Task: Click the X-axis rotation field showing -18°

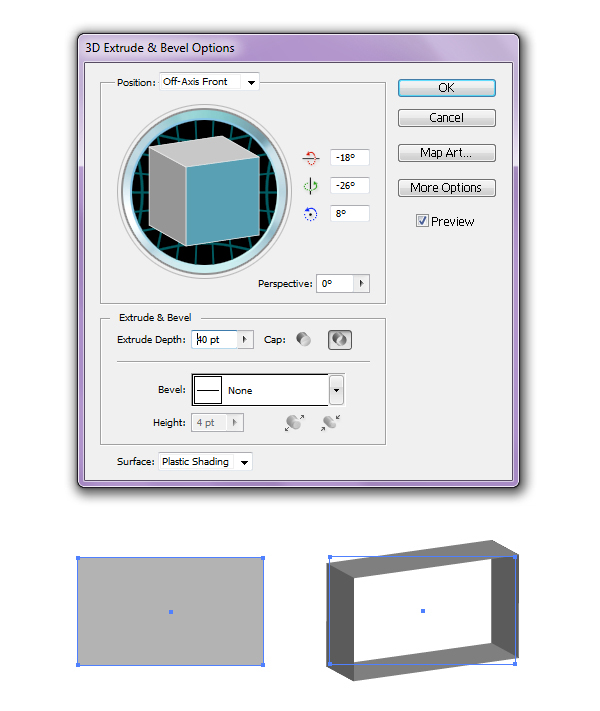Action: (350, 157)
